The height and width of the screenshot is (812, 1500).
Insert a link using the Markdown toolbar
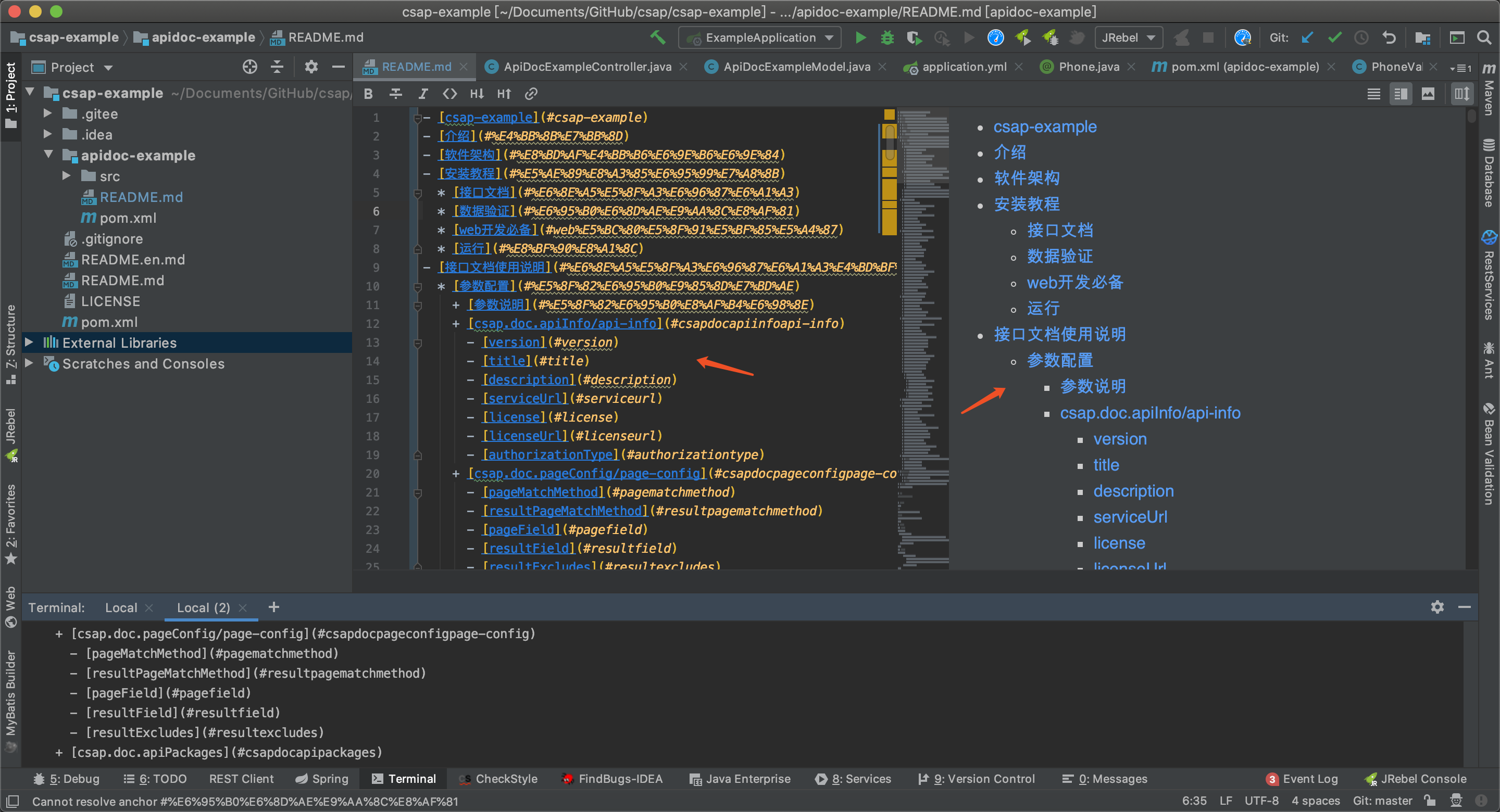click(x=531, y=93)
